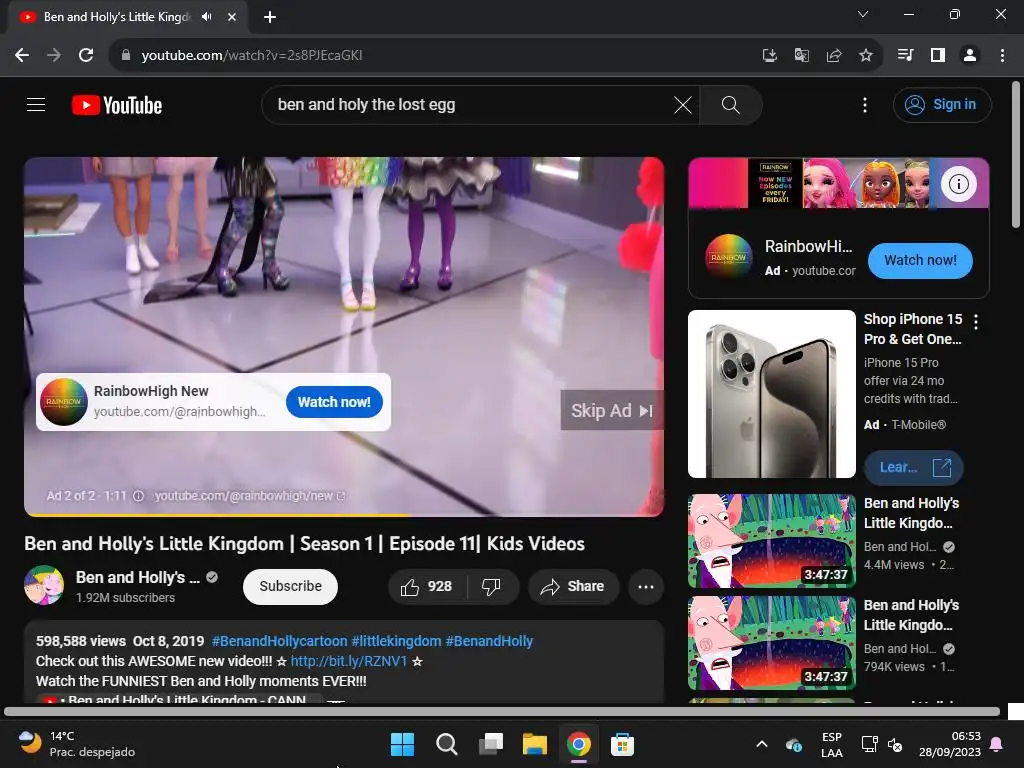This screenshot has width=1024, height=768.
Task: Open weather widget 14°C
Action: (76, 744)
